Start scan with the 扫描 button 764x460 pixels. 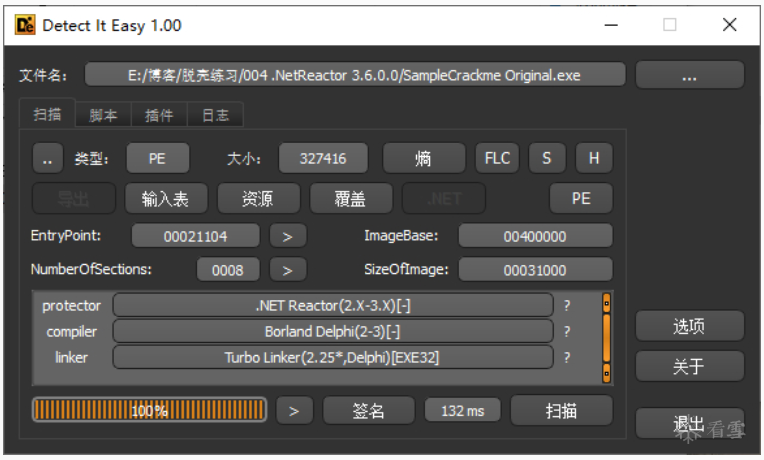[x=561, y=411]
